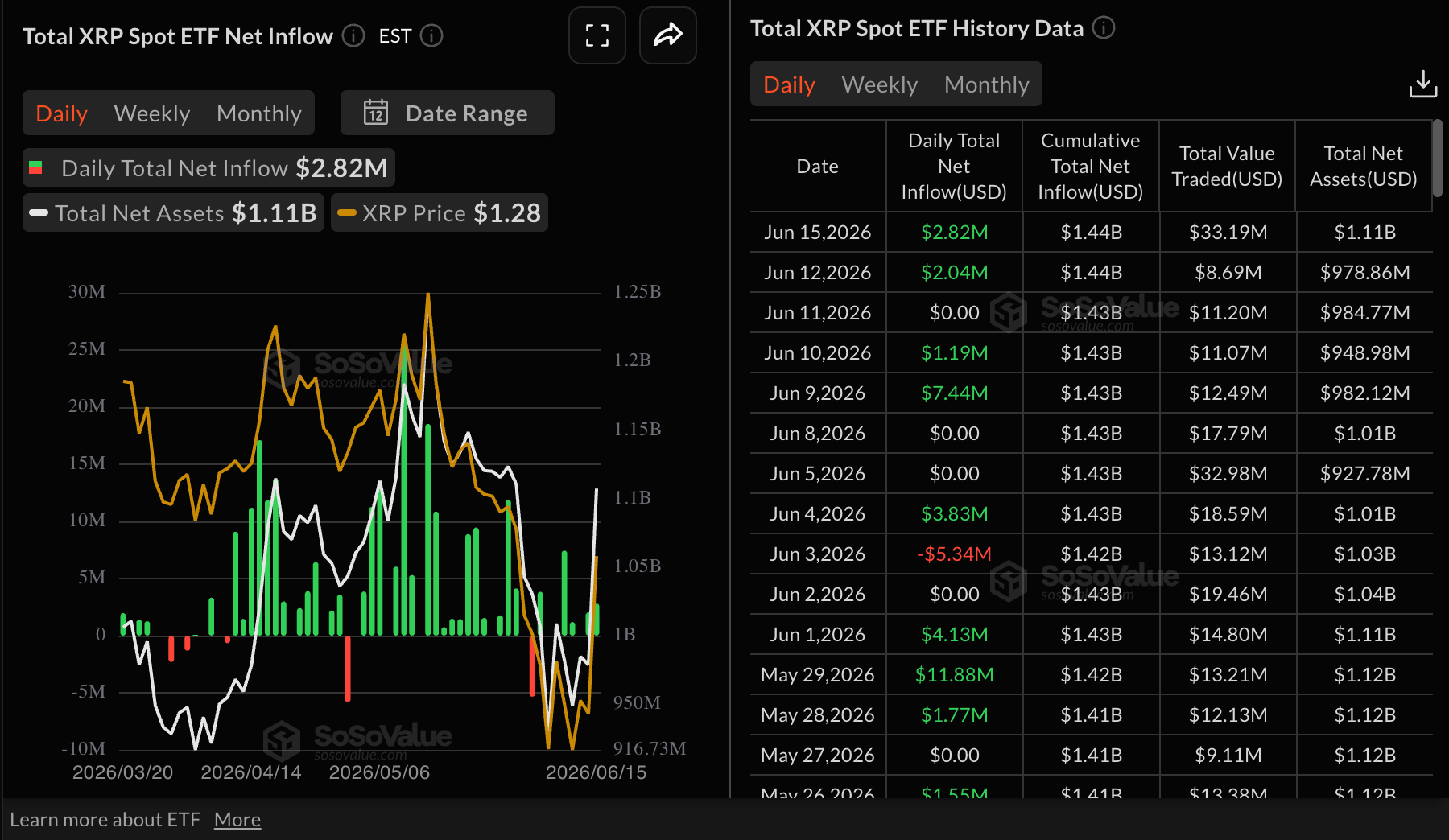This screenshot has width=1449, height=840.
Task: Click the Jun 11,2026 date cell
Action: [x=818, y=313]
